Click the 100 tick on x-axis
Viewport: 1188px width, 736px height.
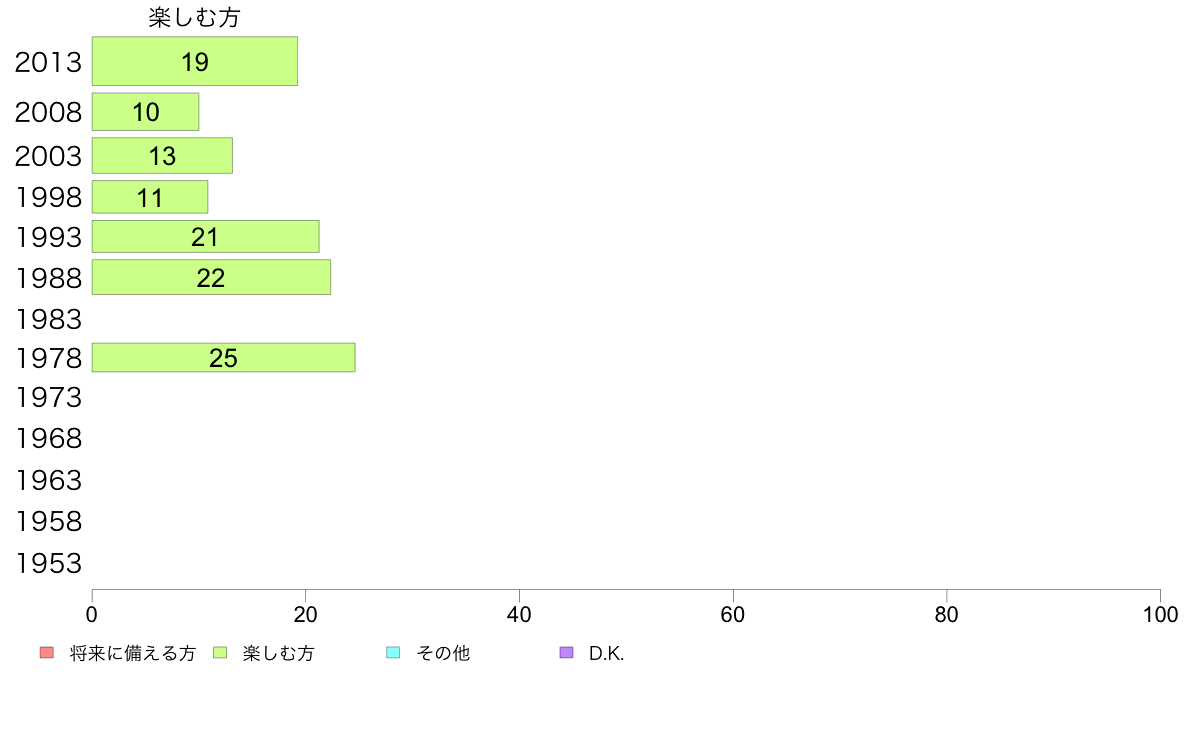(x=1160, y=614)
